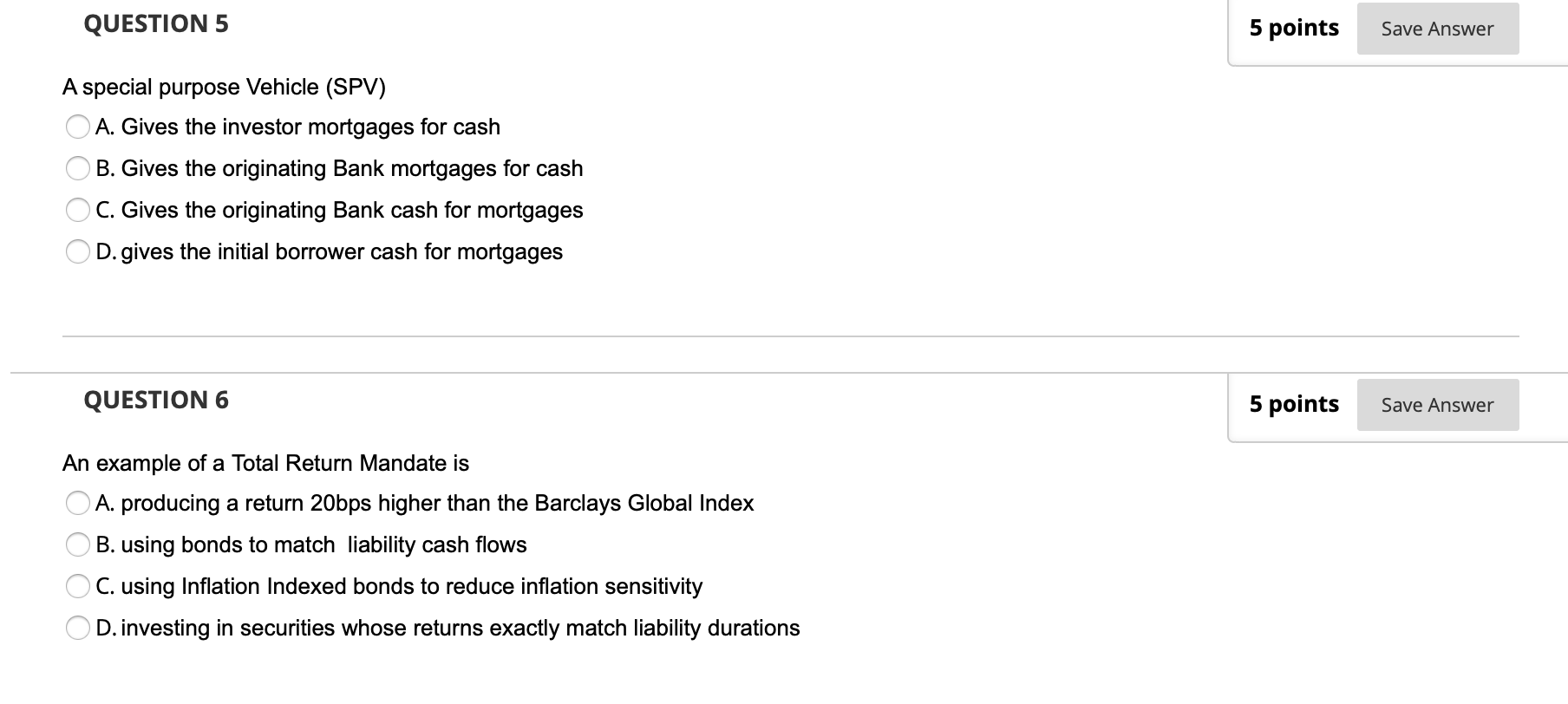Select "using bonds to match liability cash flows"

[x=78, y=544]
